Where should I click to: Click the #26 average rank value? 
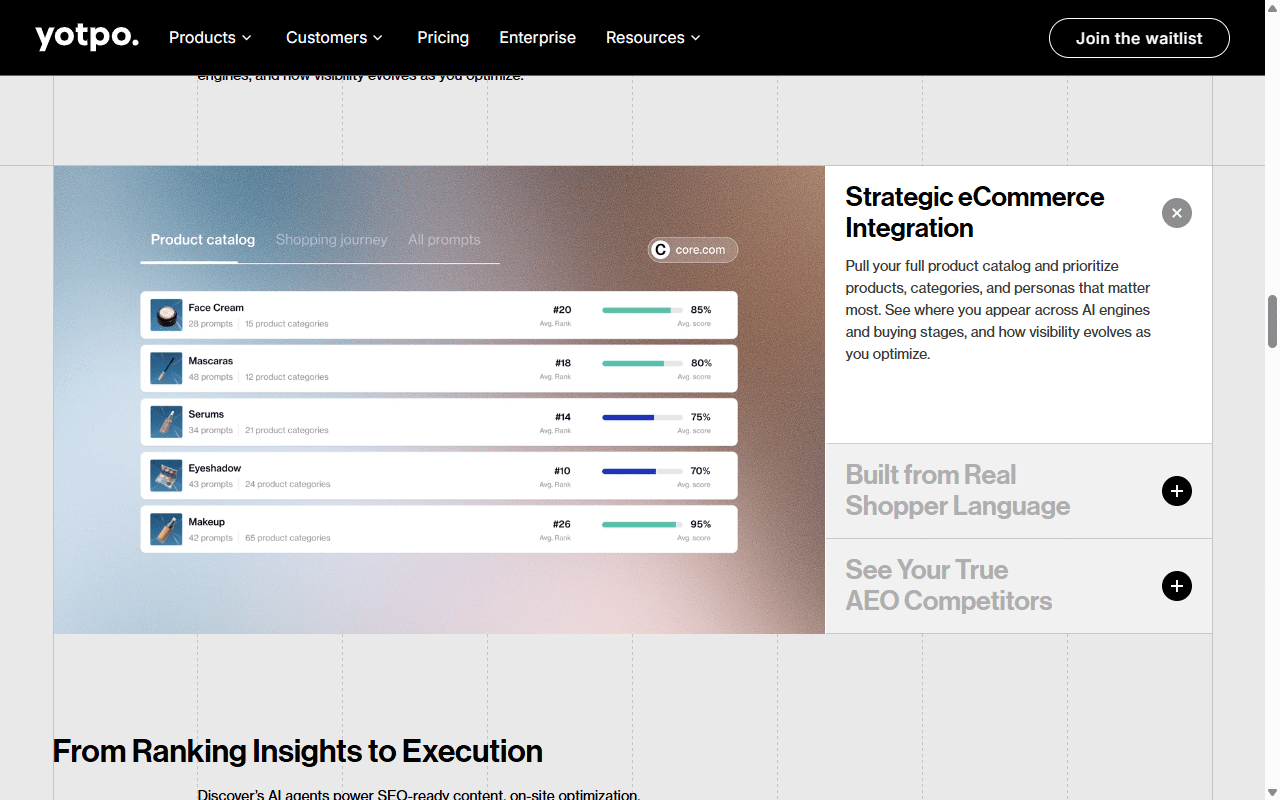click(562, 524)
